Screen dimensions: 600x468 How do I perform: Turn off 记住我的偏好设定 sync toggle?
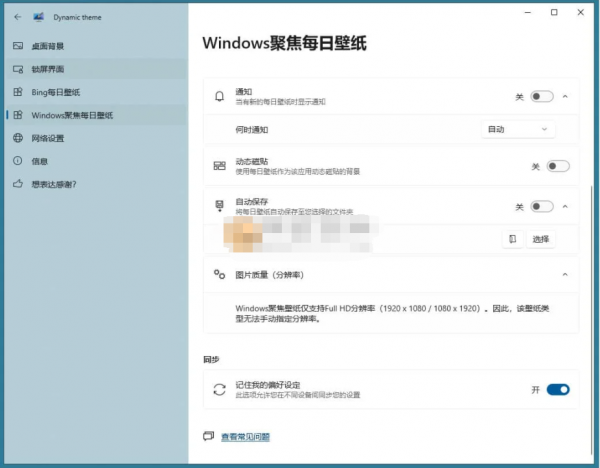click(x=557, y=389)
